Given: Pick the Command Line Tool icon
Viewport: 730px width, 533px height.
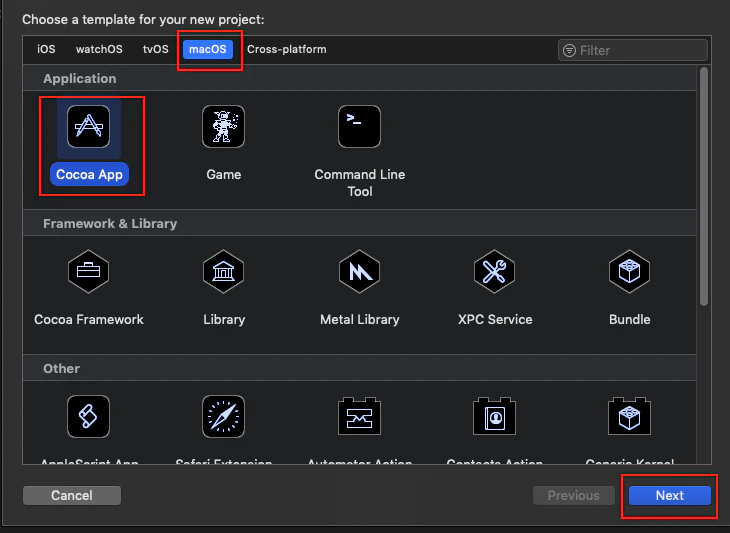Looking at the screenshot, I should click(359, 127).
